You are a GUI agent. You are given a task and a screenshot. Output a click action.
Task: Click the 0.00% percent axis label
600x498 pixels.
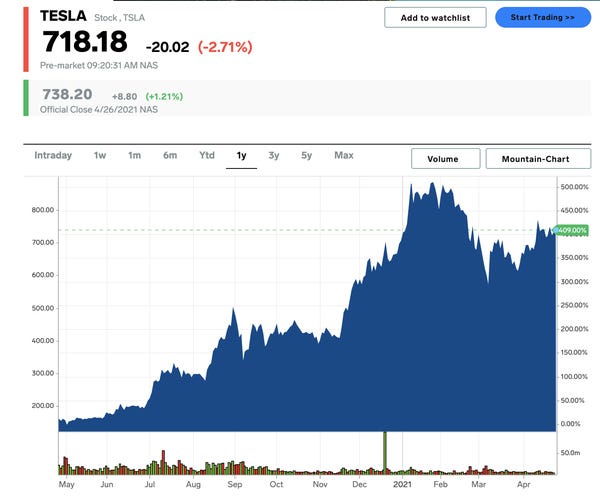tap(570, 424)
